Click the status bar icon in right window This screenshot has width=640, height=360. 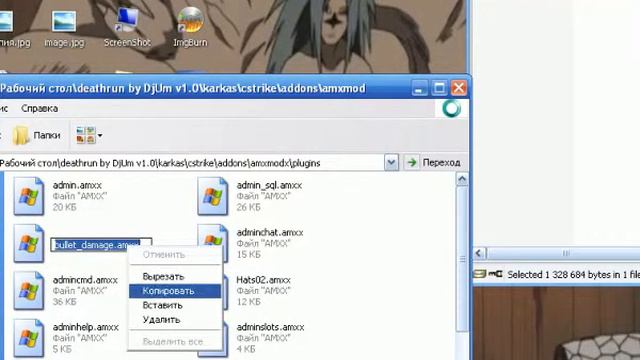487,274
